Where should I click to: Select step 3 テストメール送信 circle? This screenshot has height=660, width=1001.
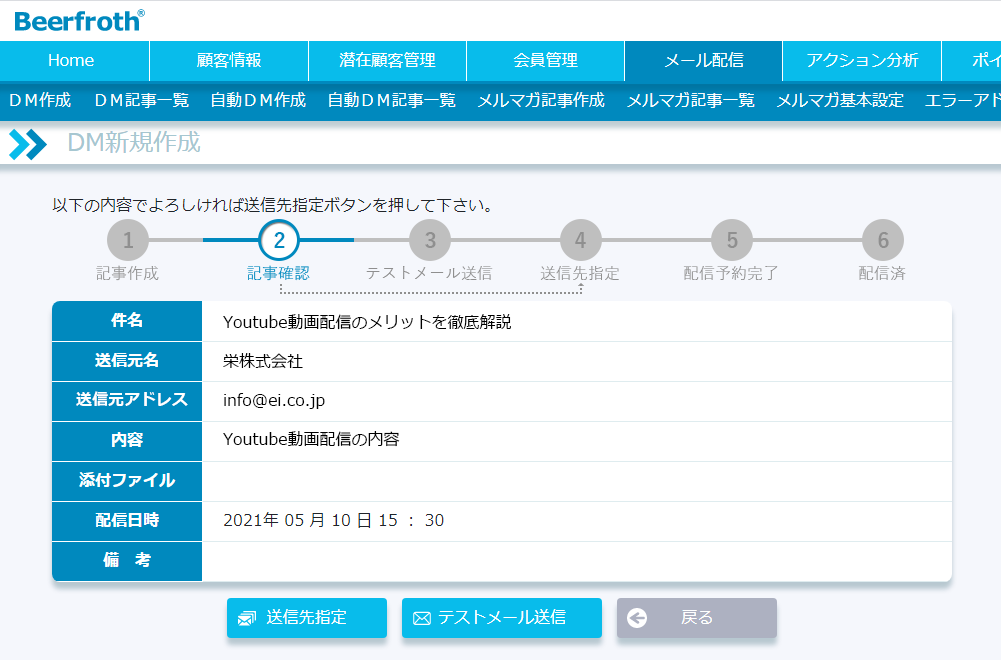pos(430,240)
